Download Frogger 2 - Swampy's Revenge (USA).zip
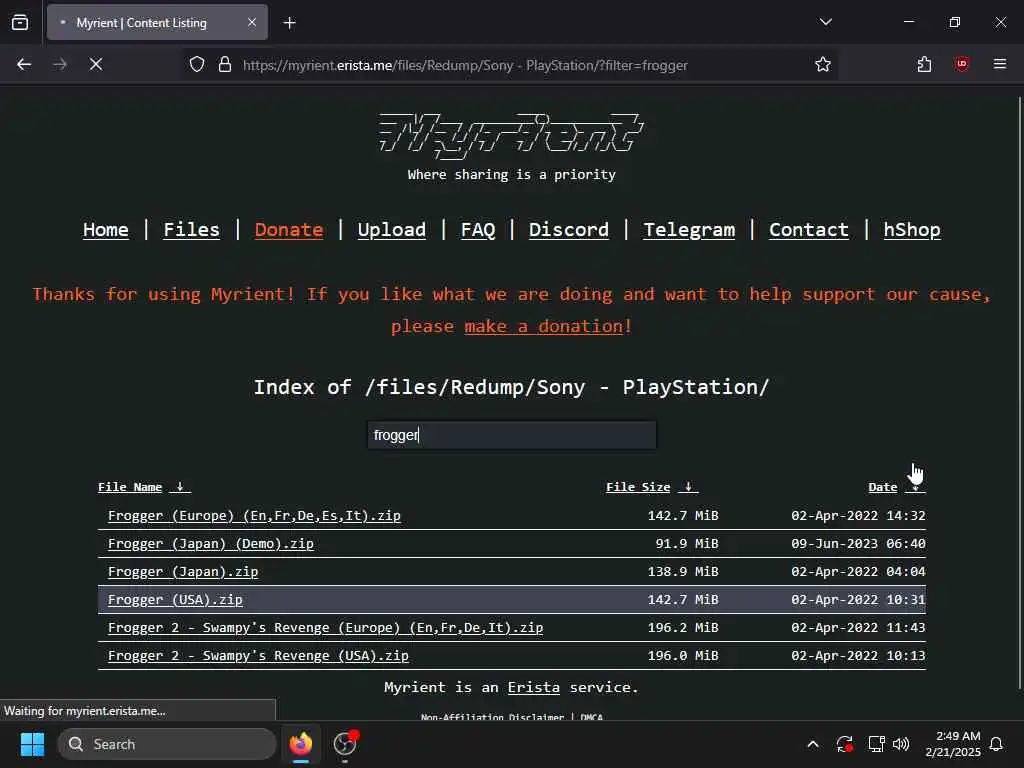 tap(258, 656)
